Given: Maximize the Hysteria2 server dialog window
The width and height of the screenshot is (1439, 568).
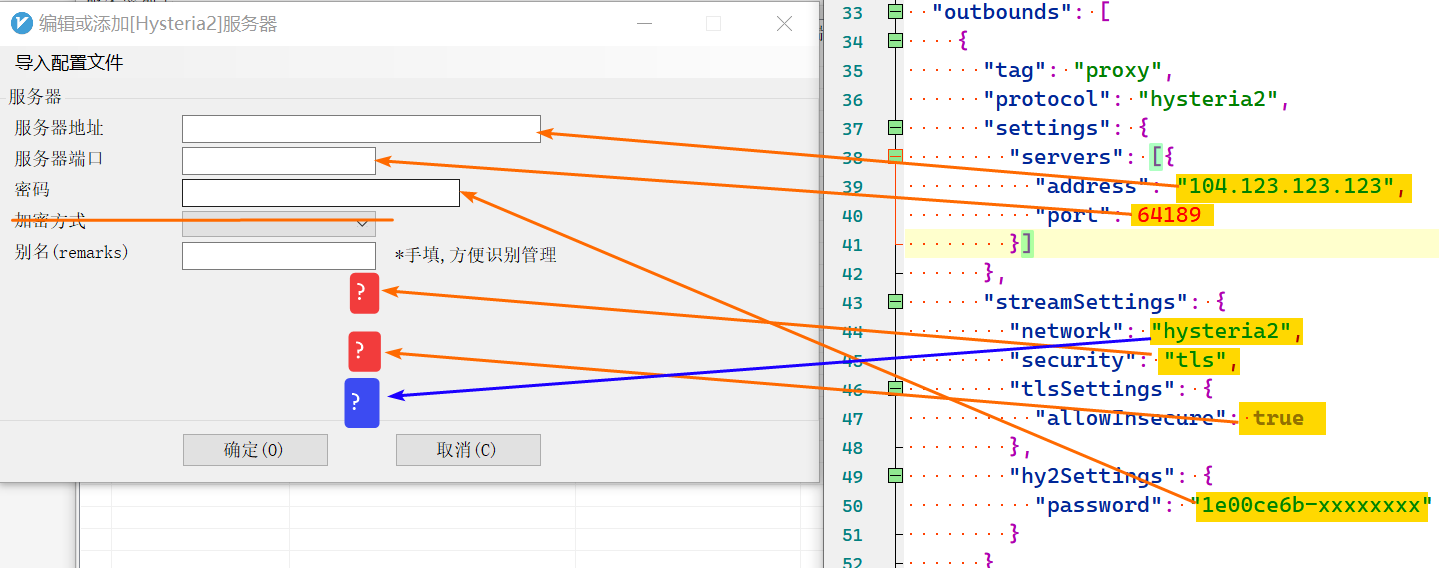Looking at the screenshot, I should click(713, 24).
